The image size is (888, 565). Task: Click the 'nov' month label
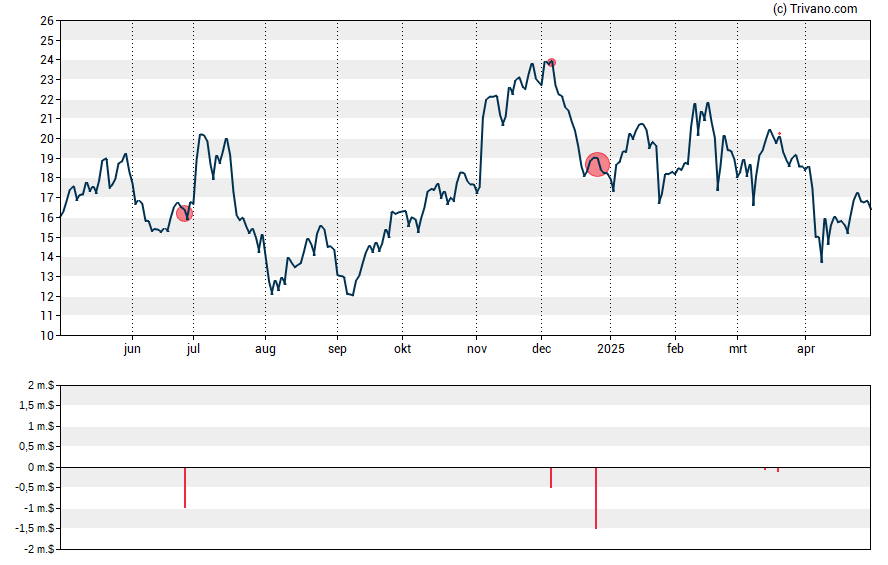tap(477, 349)
